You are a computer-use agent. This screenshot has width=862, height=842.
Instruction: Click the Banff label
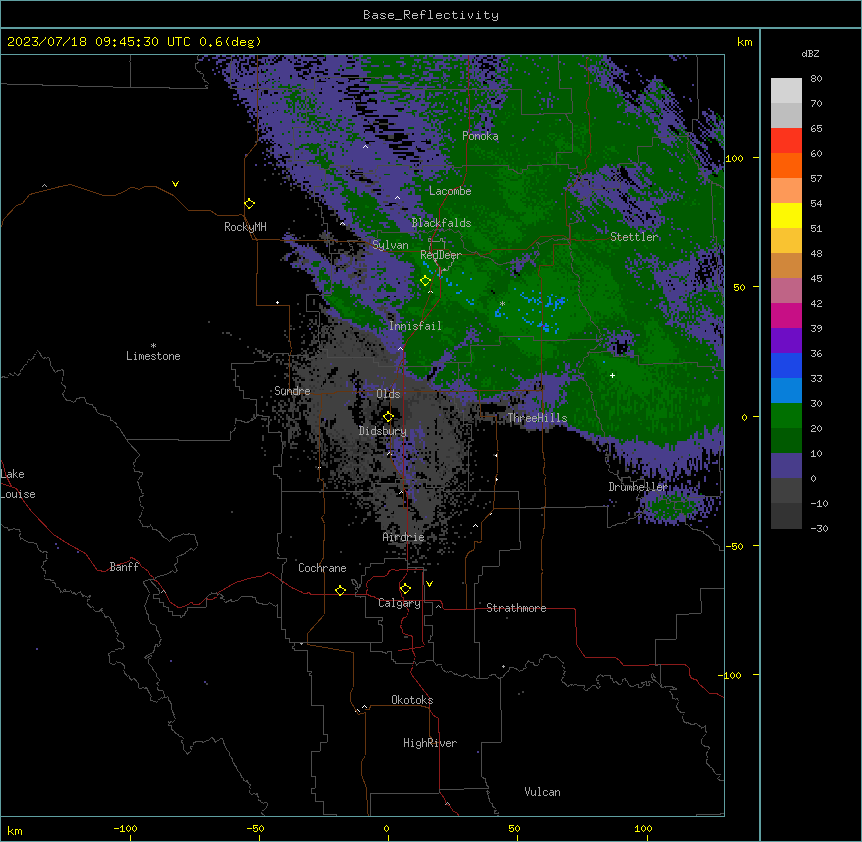pyautogui.click(x=124, y=567)
